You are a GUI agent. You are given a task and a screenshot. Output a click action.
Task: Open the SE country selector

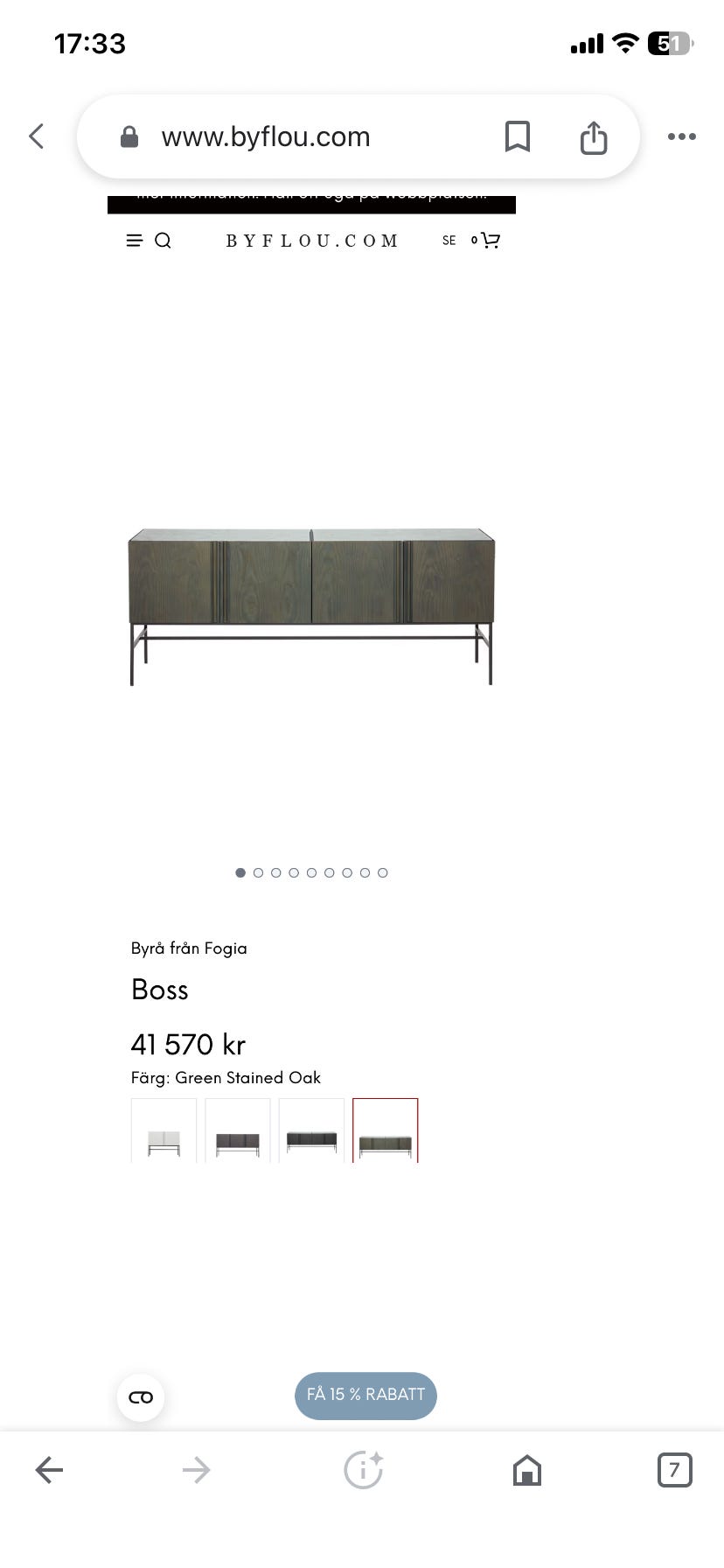coord(449,241)
